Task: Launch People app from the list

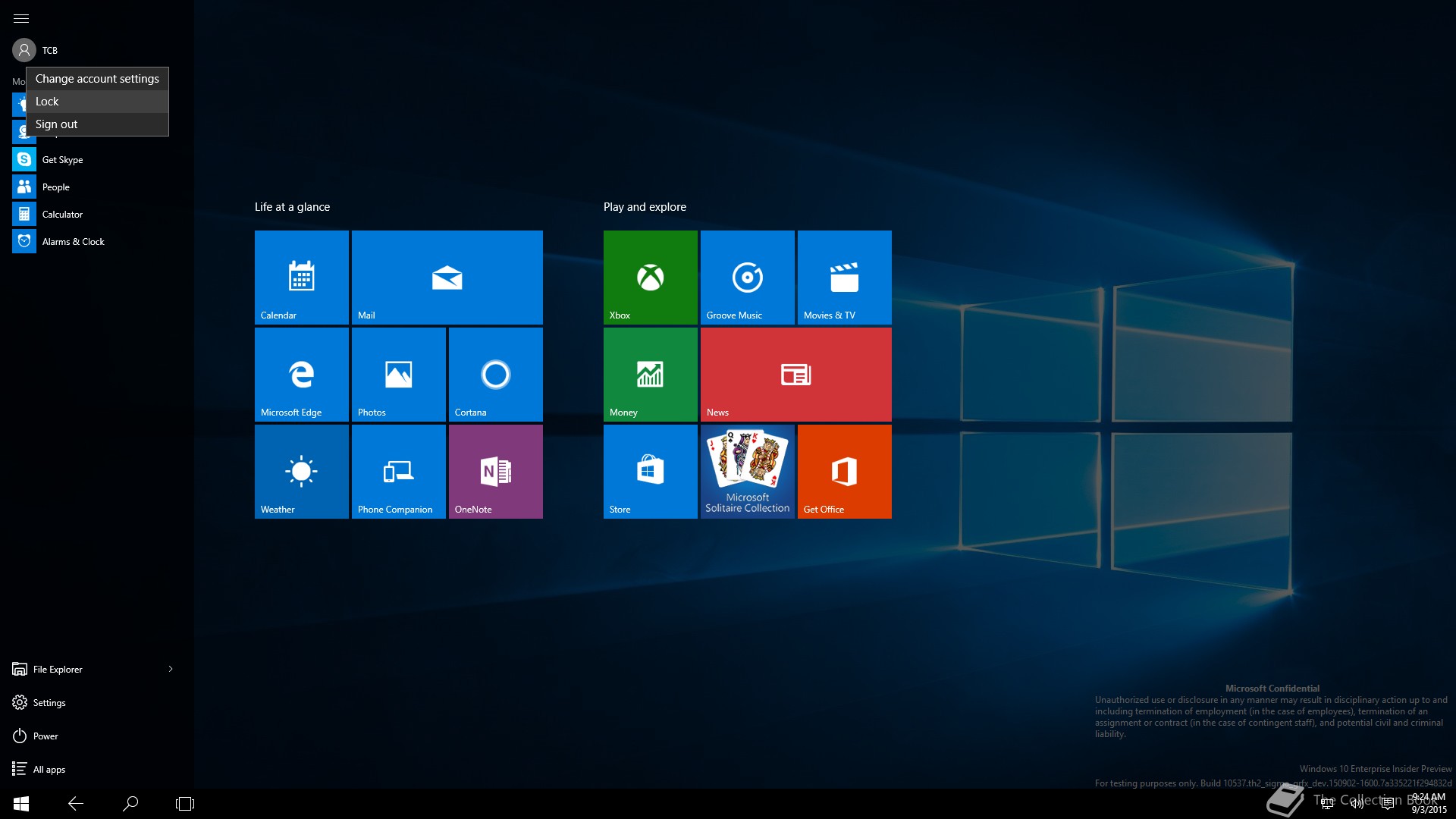Action: click(x=97, y=187)
